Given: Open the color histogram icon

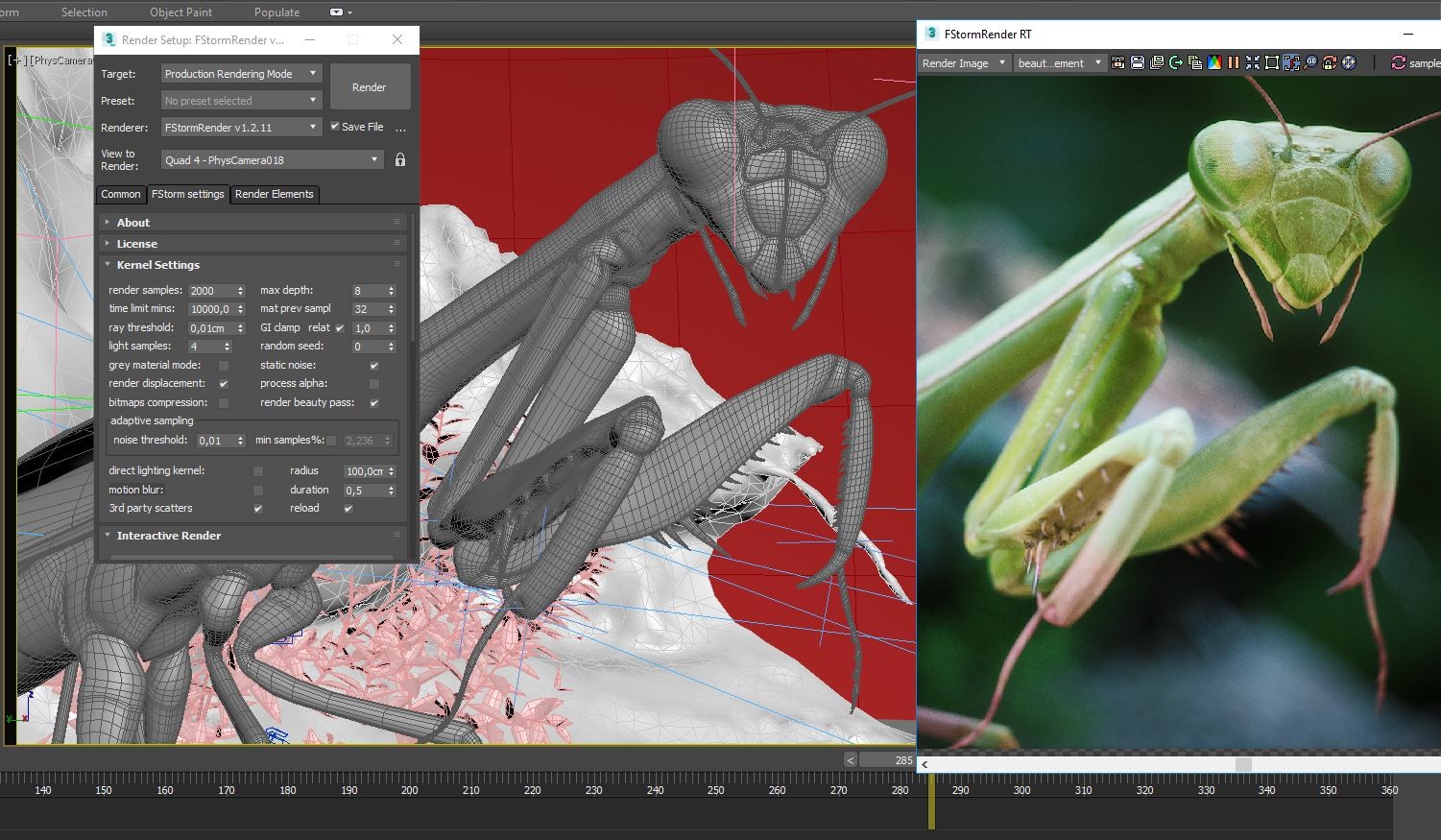Looking at the screenshot, I should pyautogui.click(x=1214, y=63).
